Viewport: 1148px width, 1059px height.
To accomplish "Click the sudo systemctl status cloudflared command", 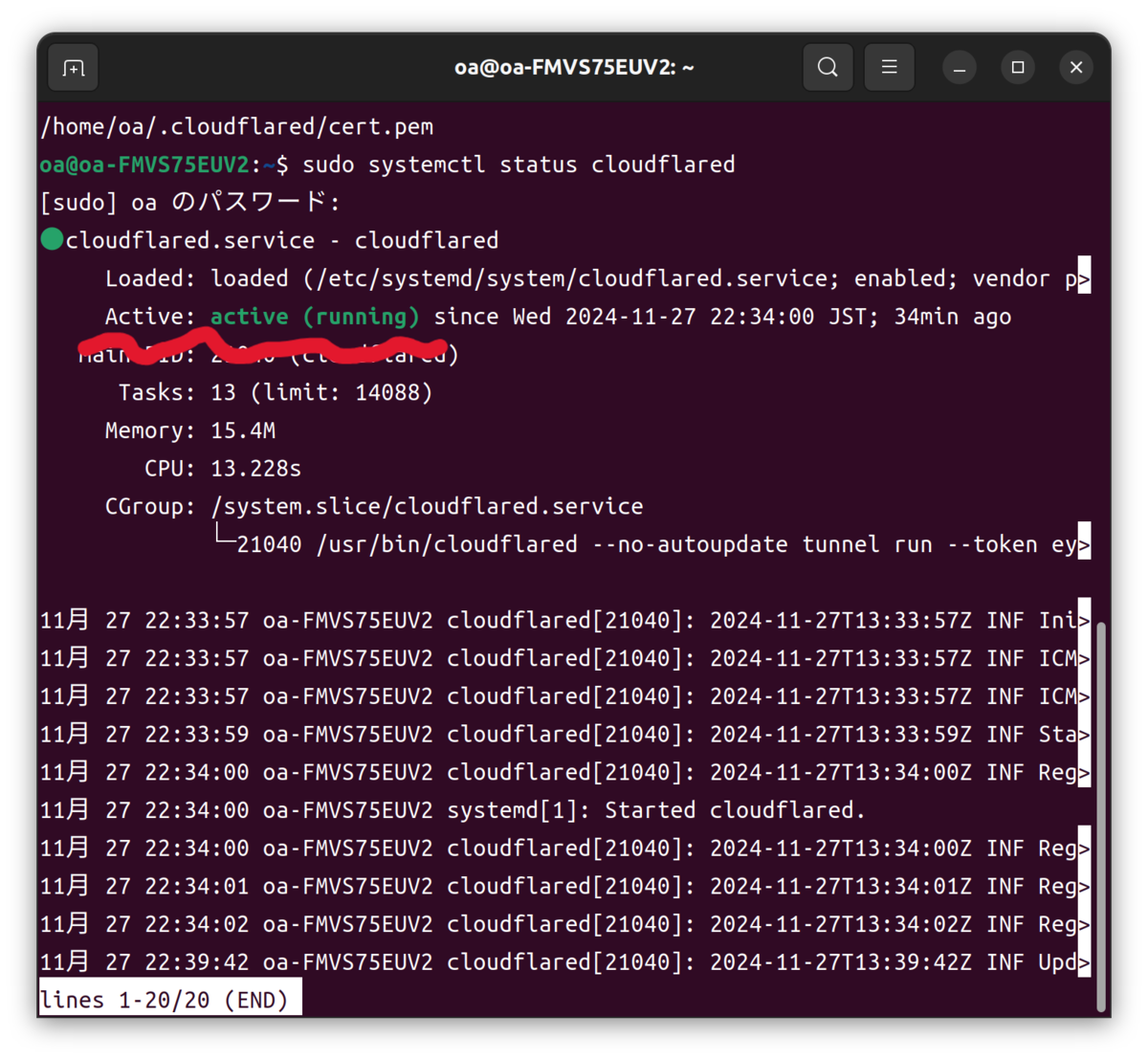I will (x=519, y=165).
